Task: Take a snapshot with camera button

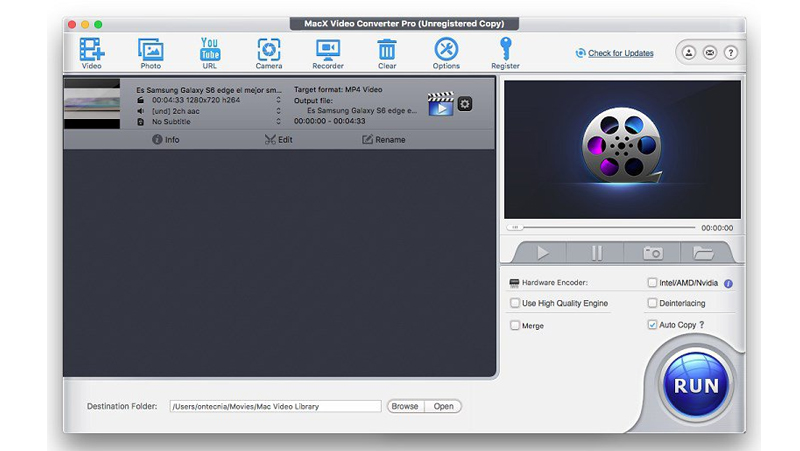Action: [653, 253]
